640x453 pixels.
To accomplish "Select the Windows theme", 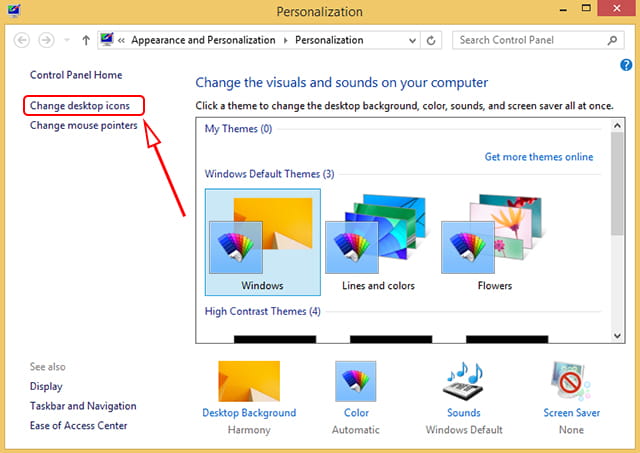I will click(x=262, y=242).
